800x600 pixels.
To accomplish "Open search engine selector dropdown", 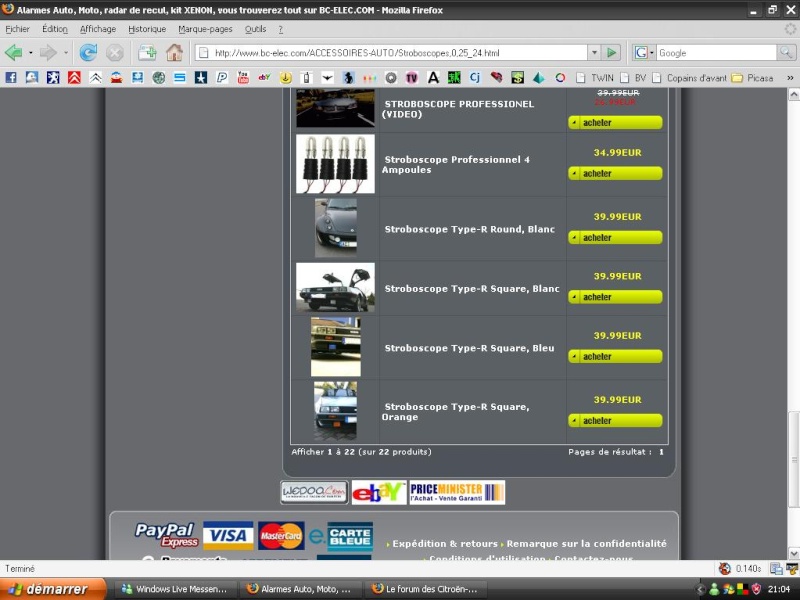I will 644,53.
